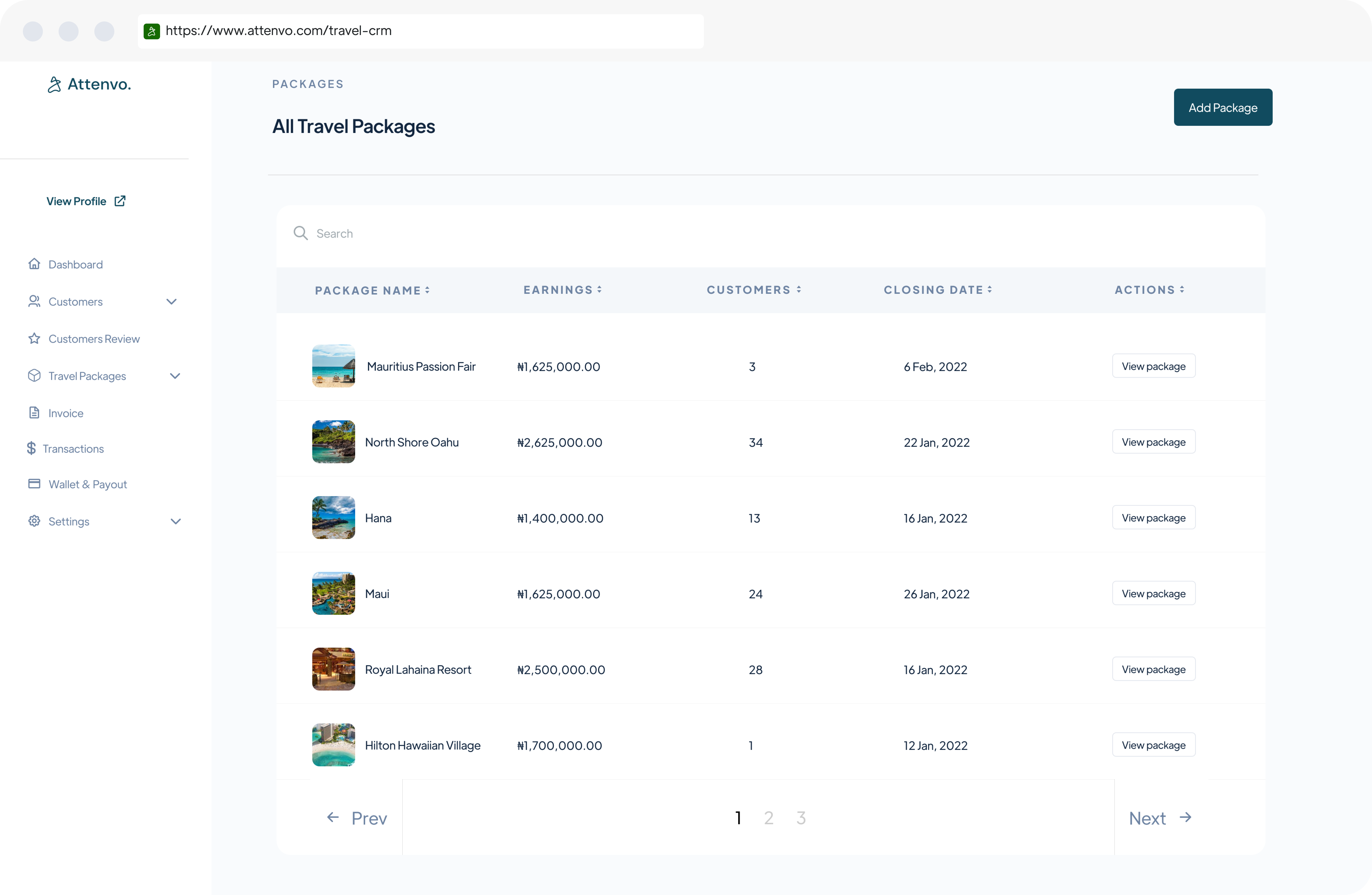Viewport: 1372px width, 895px height.
Task: Click the 6 Feb, 2022 closing date
Action: point(935,367)
